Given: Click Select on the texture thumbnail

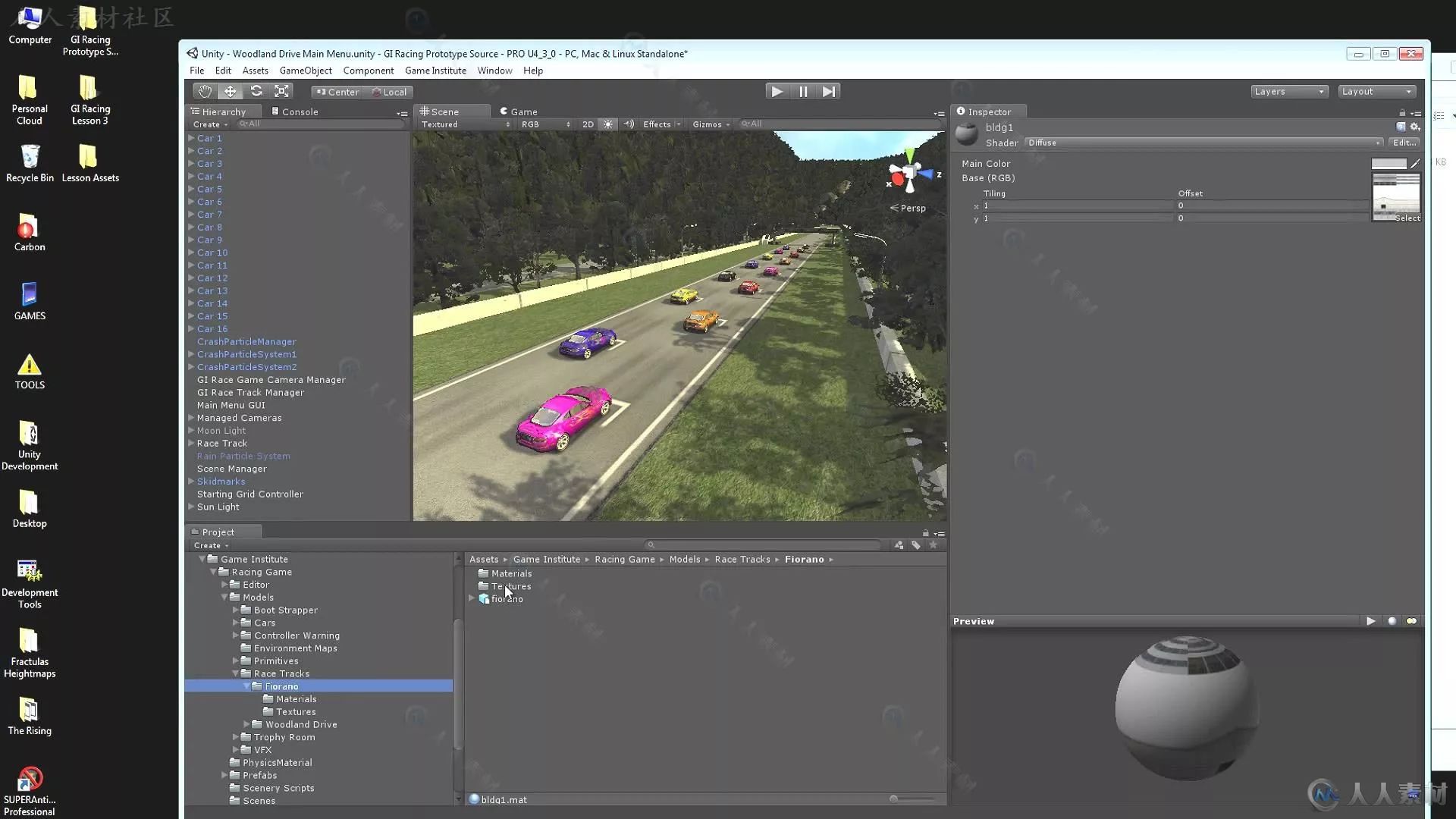Looking at the screenshot, I should coord(1407,218).
